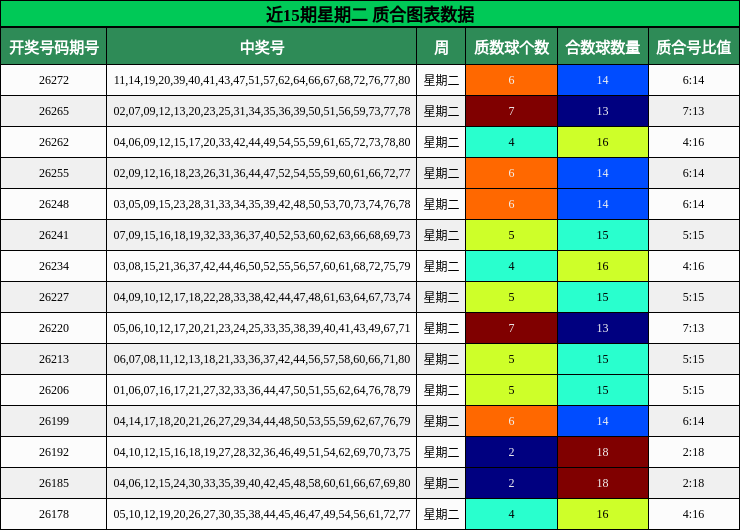Click the 合数球数量 column header
This screenshot has width=740, height=530.
point(603,47)
